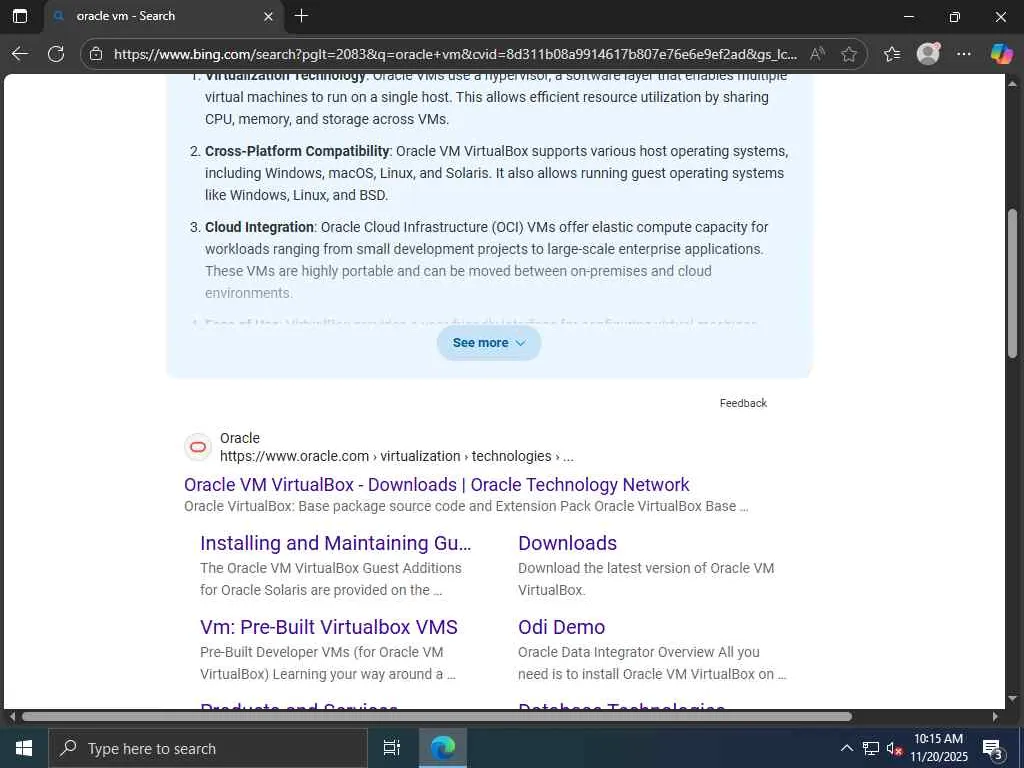
Task: Click the vertical scrollbar thumb
Action: (x=1012, y=283)
